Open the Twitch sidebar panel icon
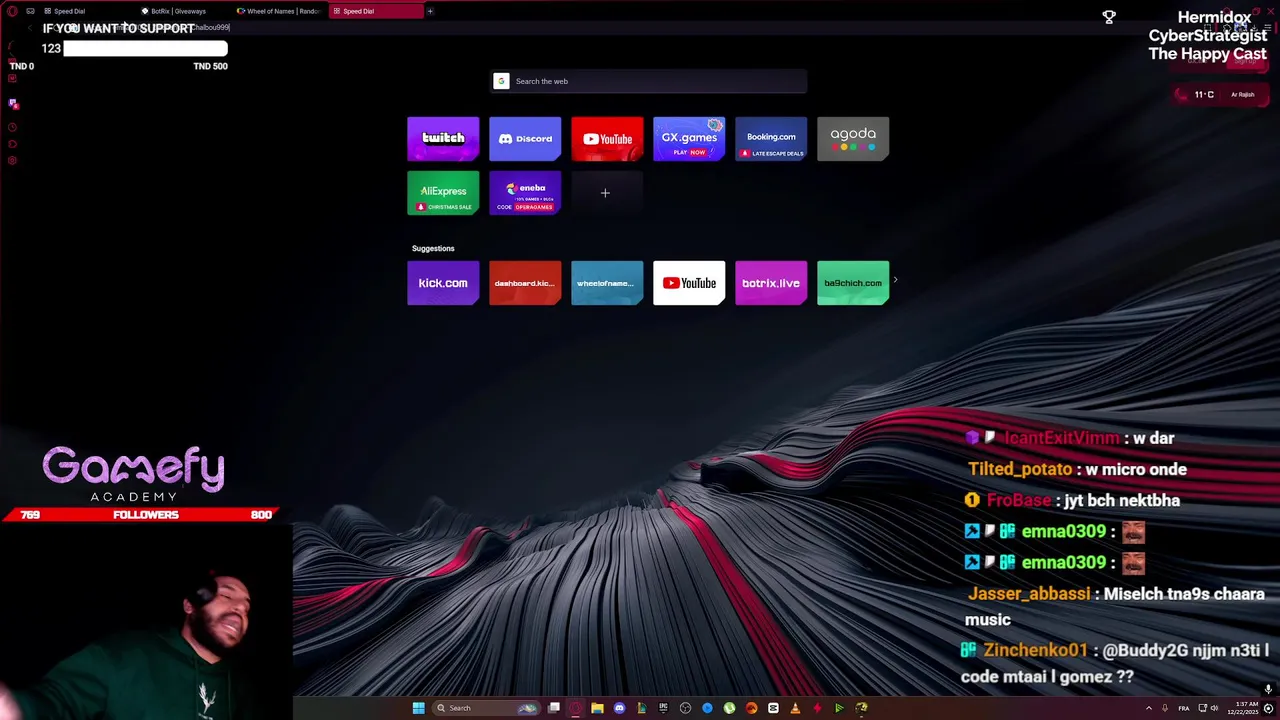This screenshot has height=720, width=1280. click(x=13, y=103)
